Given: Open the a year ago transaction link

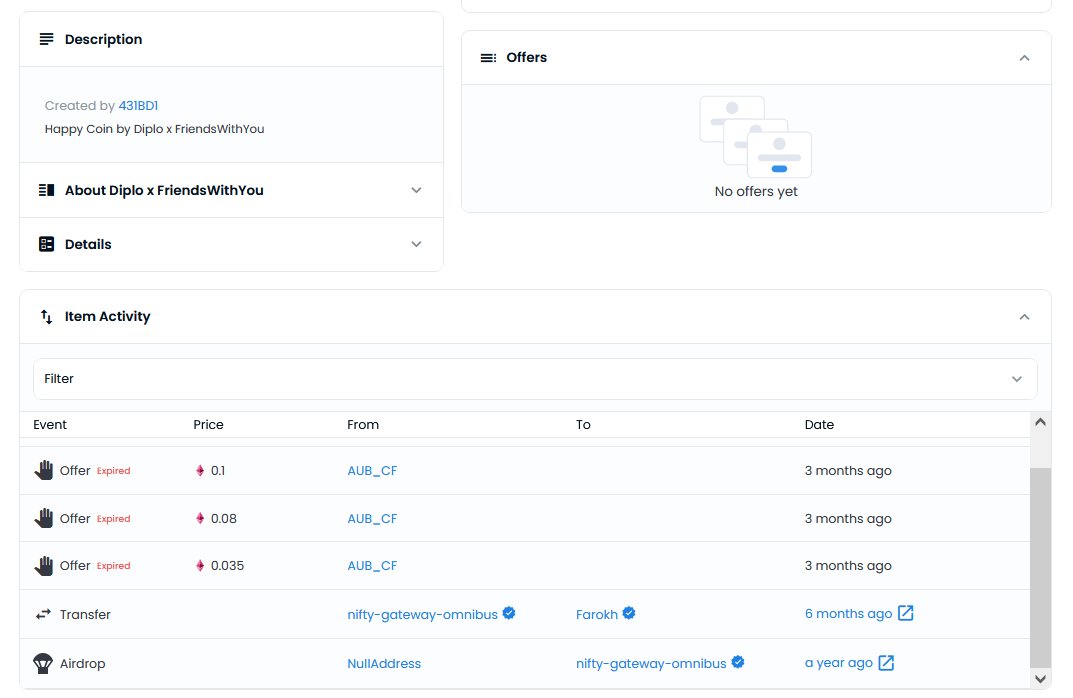Looking at the screenshot, I should [839, 662].
